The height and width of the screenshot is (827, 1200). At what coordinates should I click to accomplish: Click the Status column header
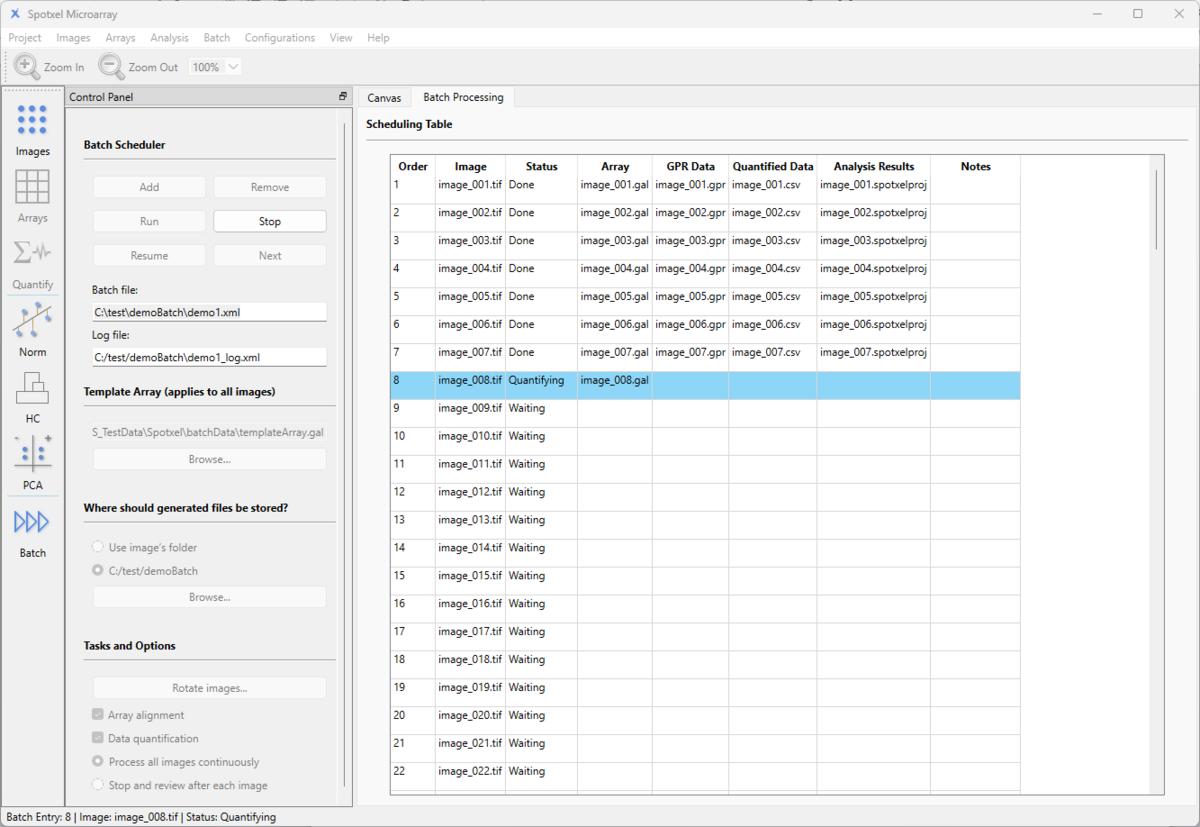[x=541, y=166]
